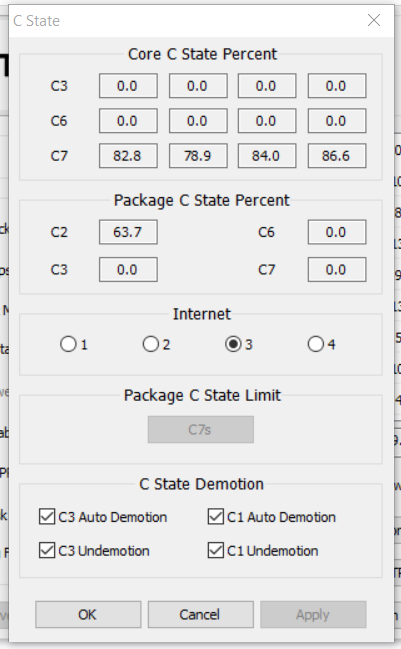Click the Apply button
Viewport: 401px width, 649px height.
click(x=313, y=615)
